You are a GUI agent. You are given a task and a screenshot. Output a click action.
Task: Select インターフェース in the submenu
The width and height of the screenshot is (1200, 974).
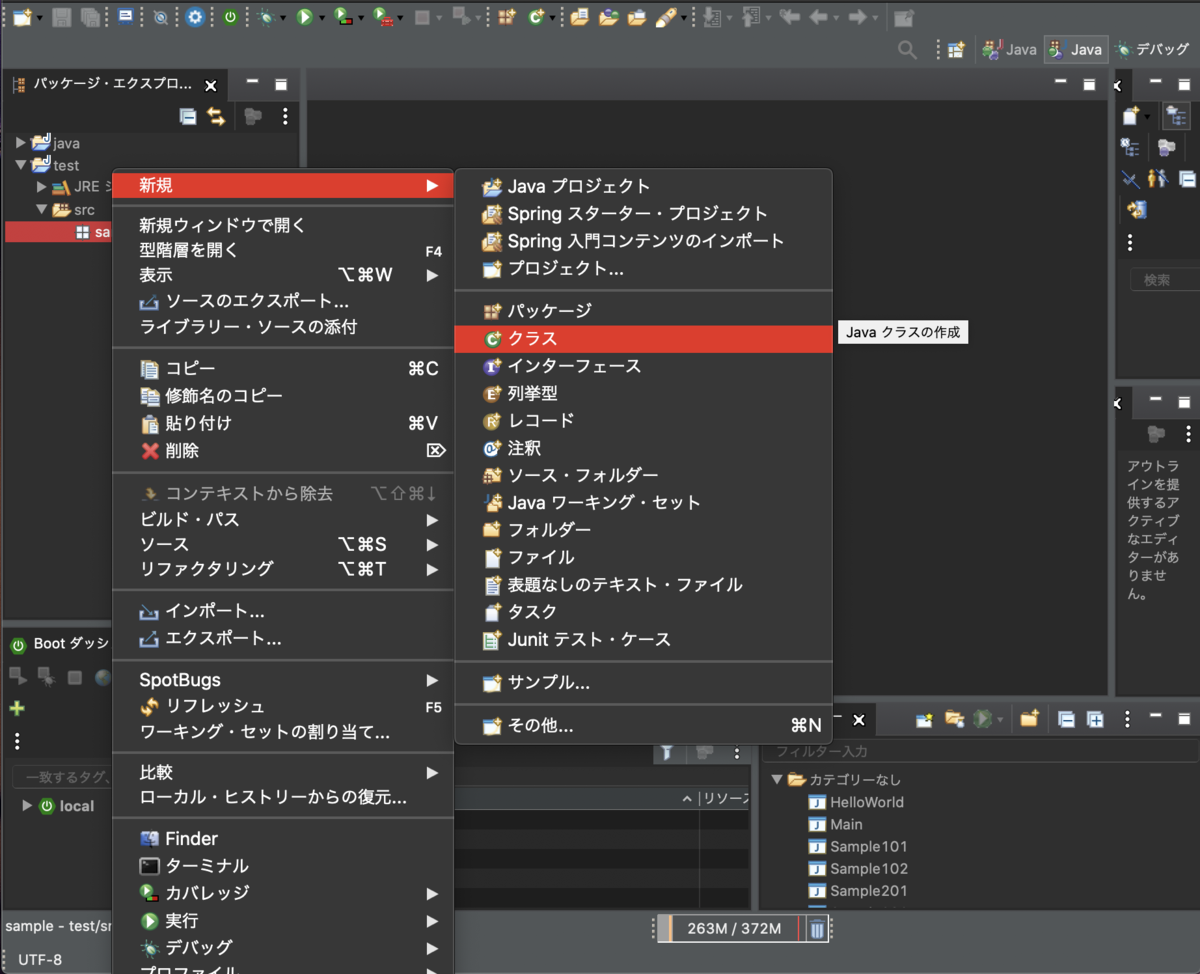(x=643, y=366)
